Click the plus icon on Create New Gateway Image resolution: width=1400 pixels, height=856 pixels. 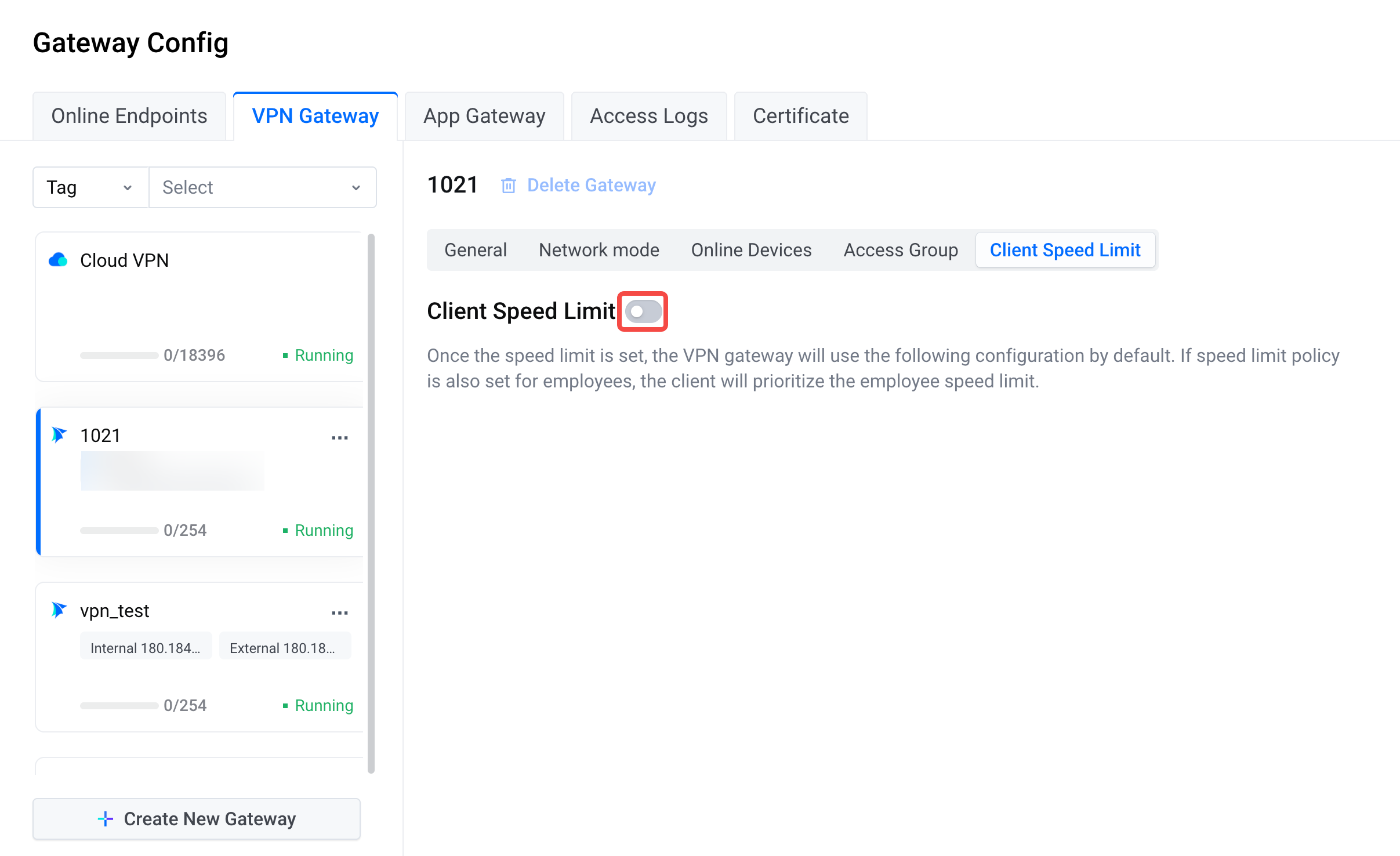pyautogui.click(x=106, y=819)
